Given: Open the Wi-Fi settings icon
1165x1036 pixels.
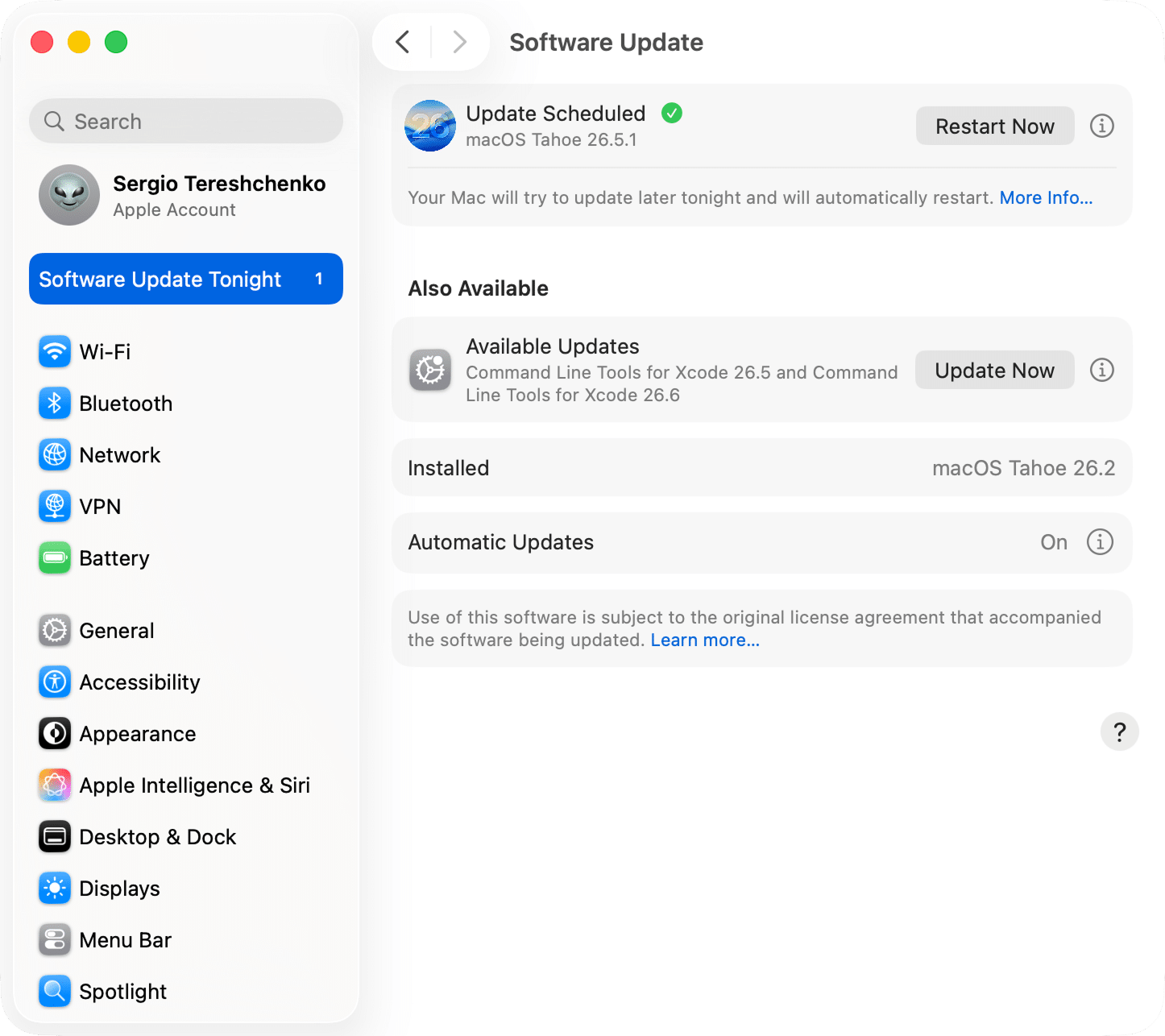Looking at the screenshot, I should tap(55, 352).
